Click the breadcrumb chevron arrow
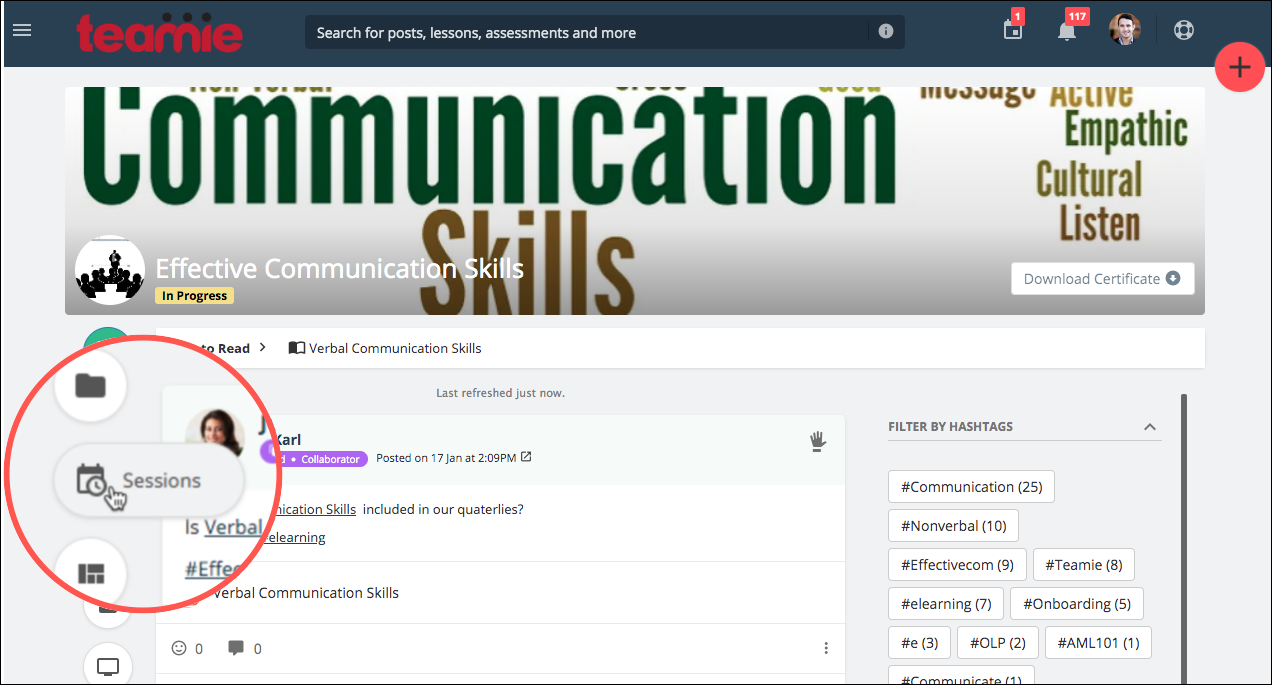1272x685 pixels. click(263, 347)
